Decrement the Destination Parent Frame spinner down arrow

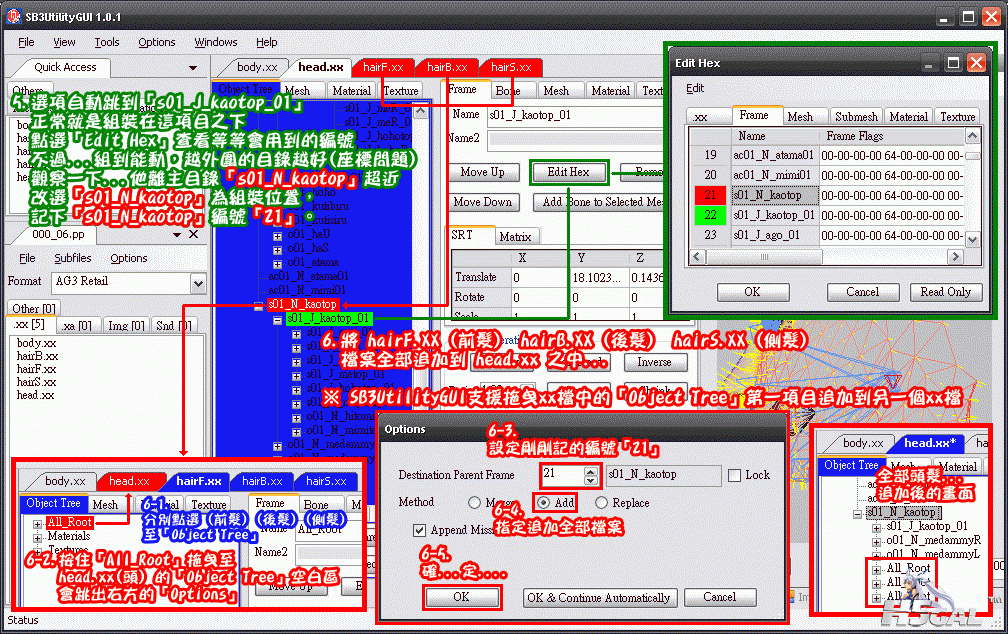pyautogui.click(x=591, y=480)
